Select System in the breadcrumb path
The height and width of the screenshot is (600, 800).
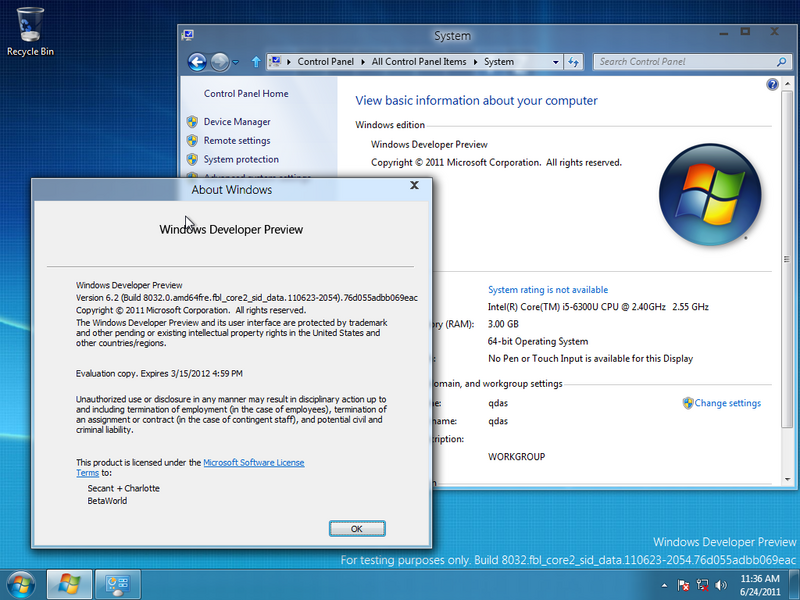pos(499,62)
